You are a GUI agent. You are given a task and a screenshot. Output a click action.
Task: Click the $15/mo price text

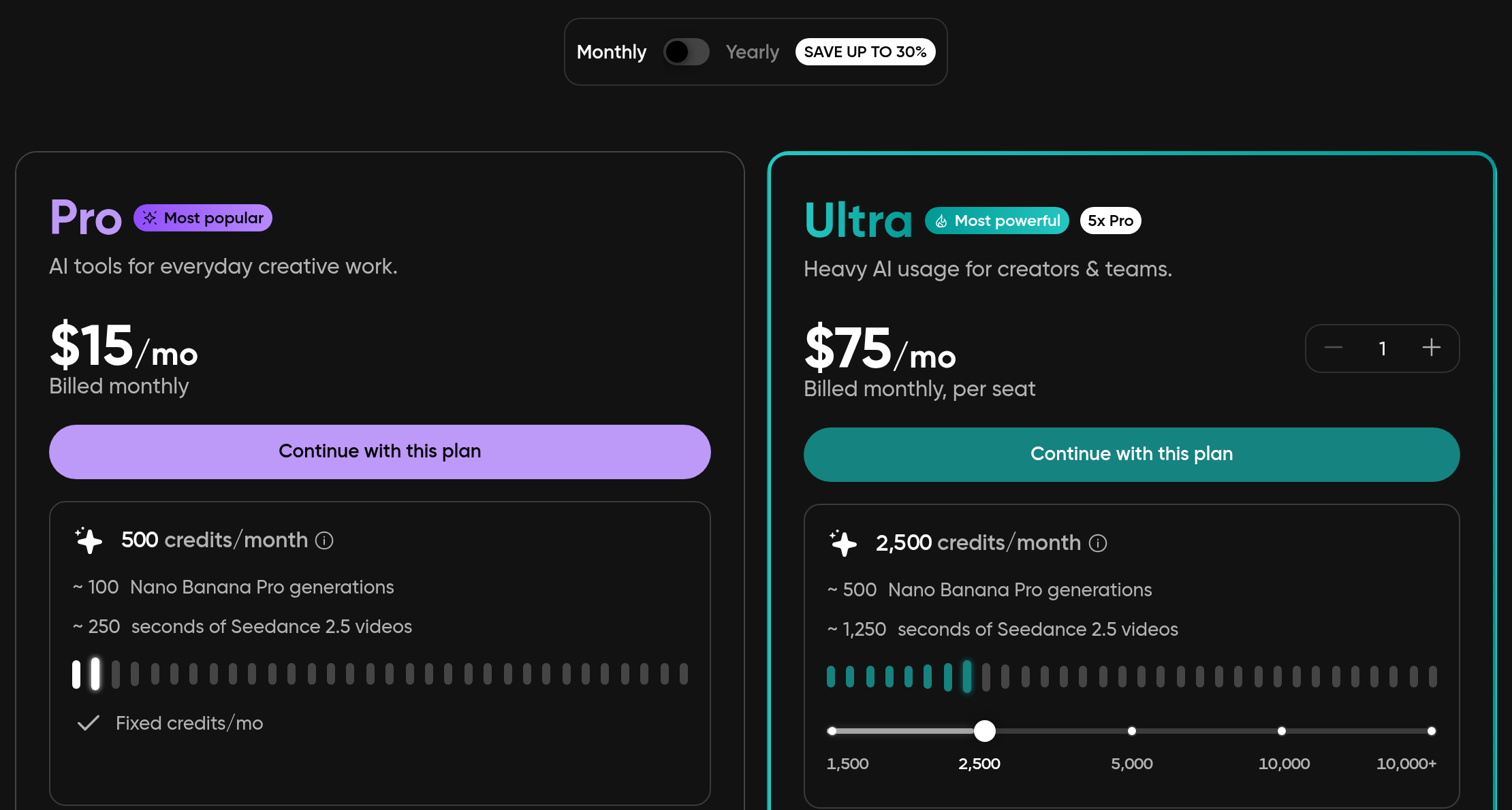124,345
